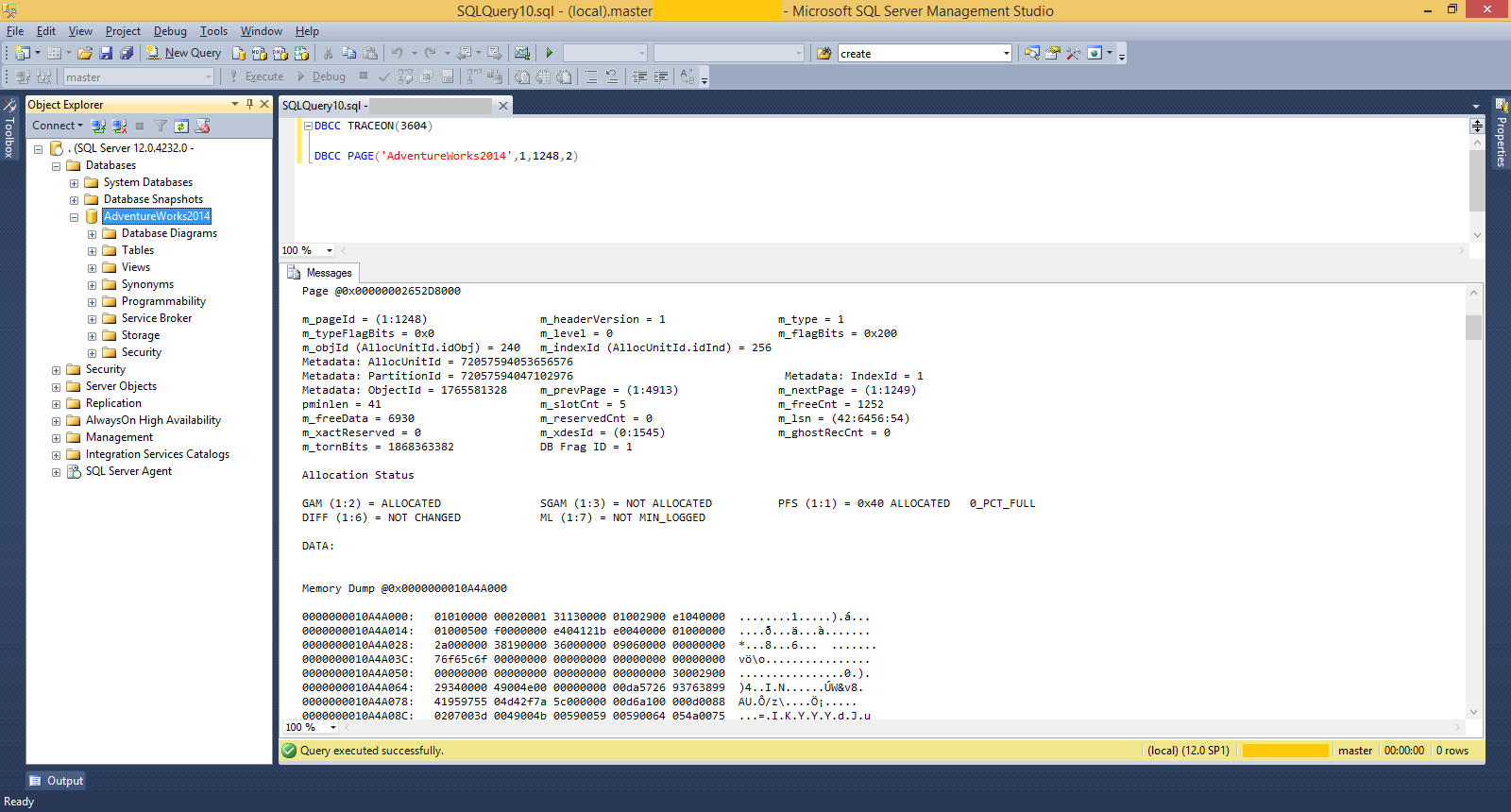Save the current query file

point(106,53)
